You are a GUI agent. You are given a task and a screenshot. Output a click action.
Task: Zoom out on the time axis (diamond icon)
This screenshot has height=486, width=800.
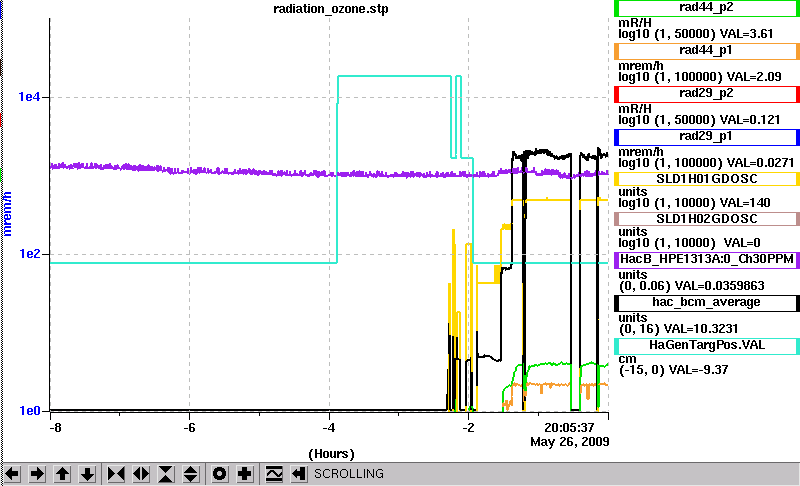tap(141, 474)
